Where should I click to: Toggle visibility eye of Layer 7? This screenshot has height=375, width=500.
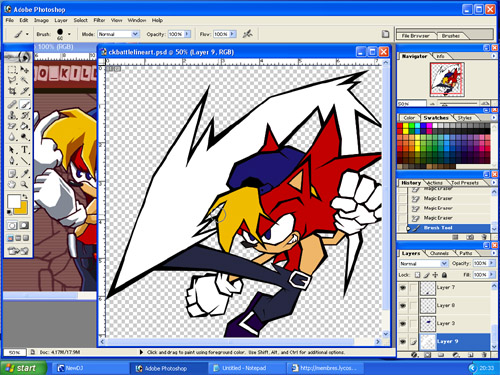click(403, 288)
